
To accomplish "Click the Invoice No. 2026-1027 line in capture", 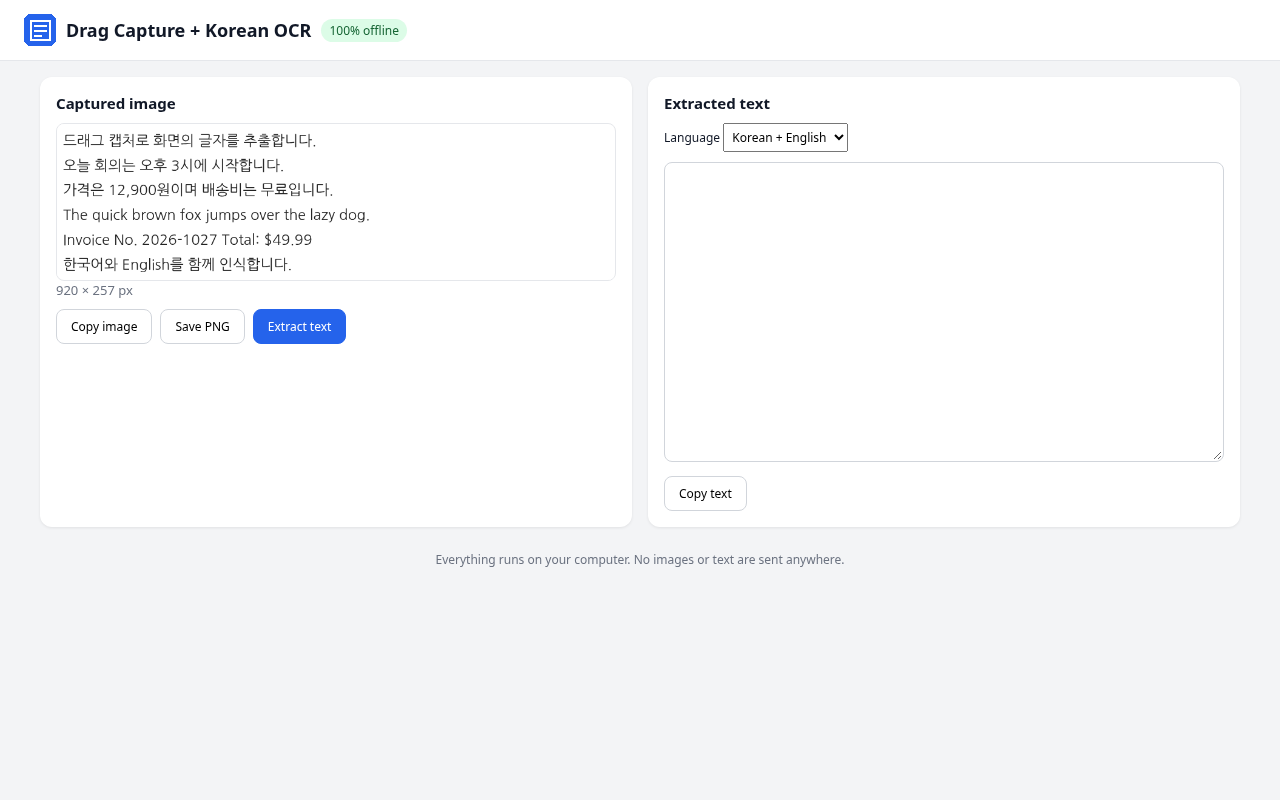I will pos(187,240).
